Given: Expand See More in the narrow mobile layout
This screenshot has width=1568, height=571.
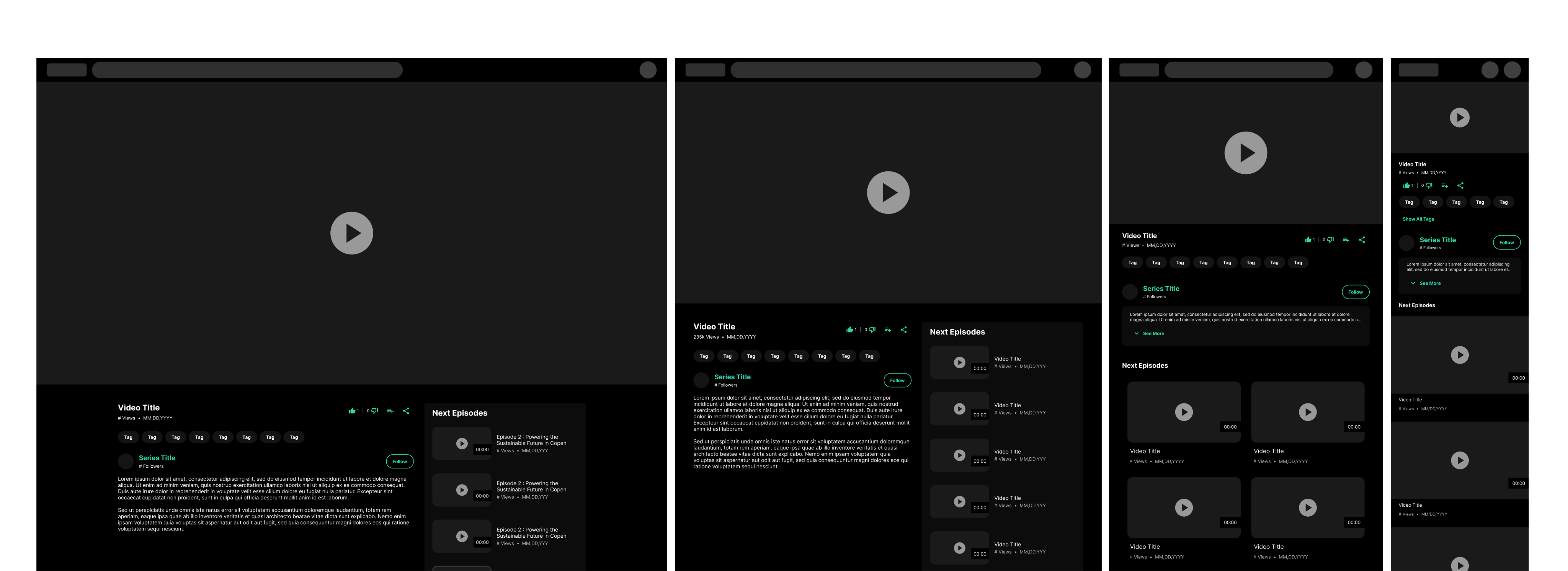Looking at the screenshot, I should [x=1429, y=284].
